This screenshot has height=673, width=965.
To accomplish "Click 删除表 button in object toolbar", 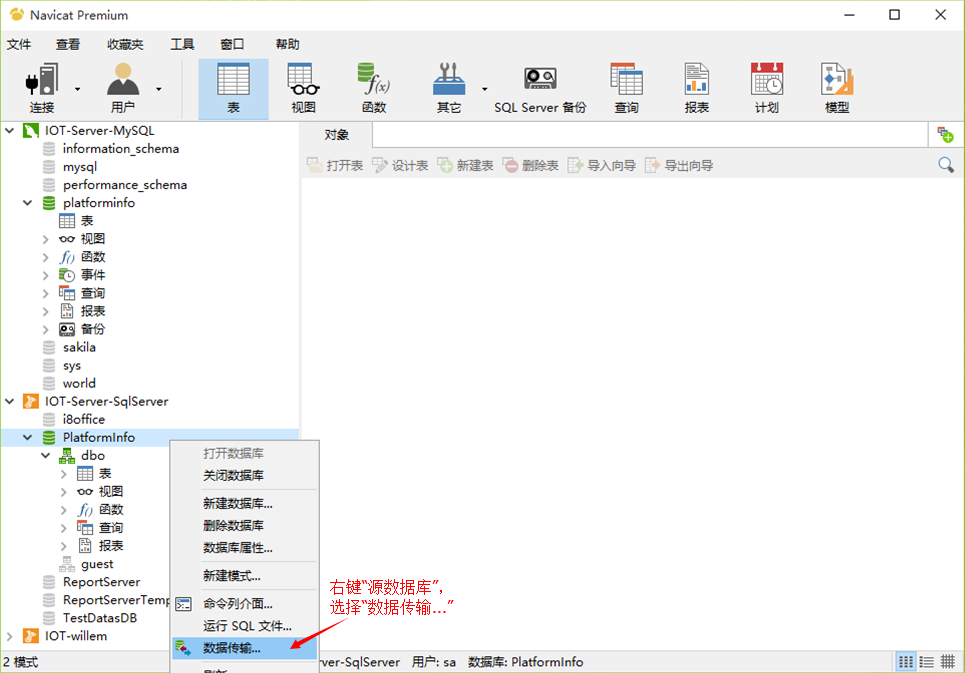I will [x=531, y=165].
